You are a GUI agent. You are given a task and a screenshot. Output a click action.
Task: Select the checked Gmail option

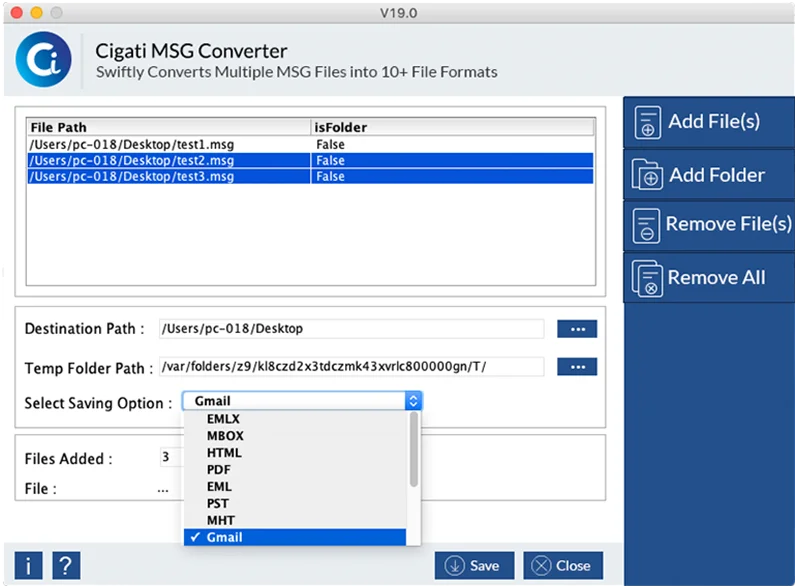click(295, 537)
